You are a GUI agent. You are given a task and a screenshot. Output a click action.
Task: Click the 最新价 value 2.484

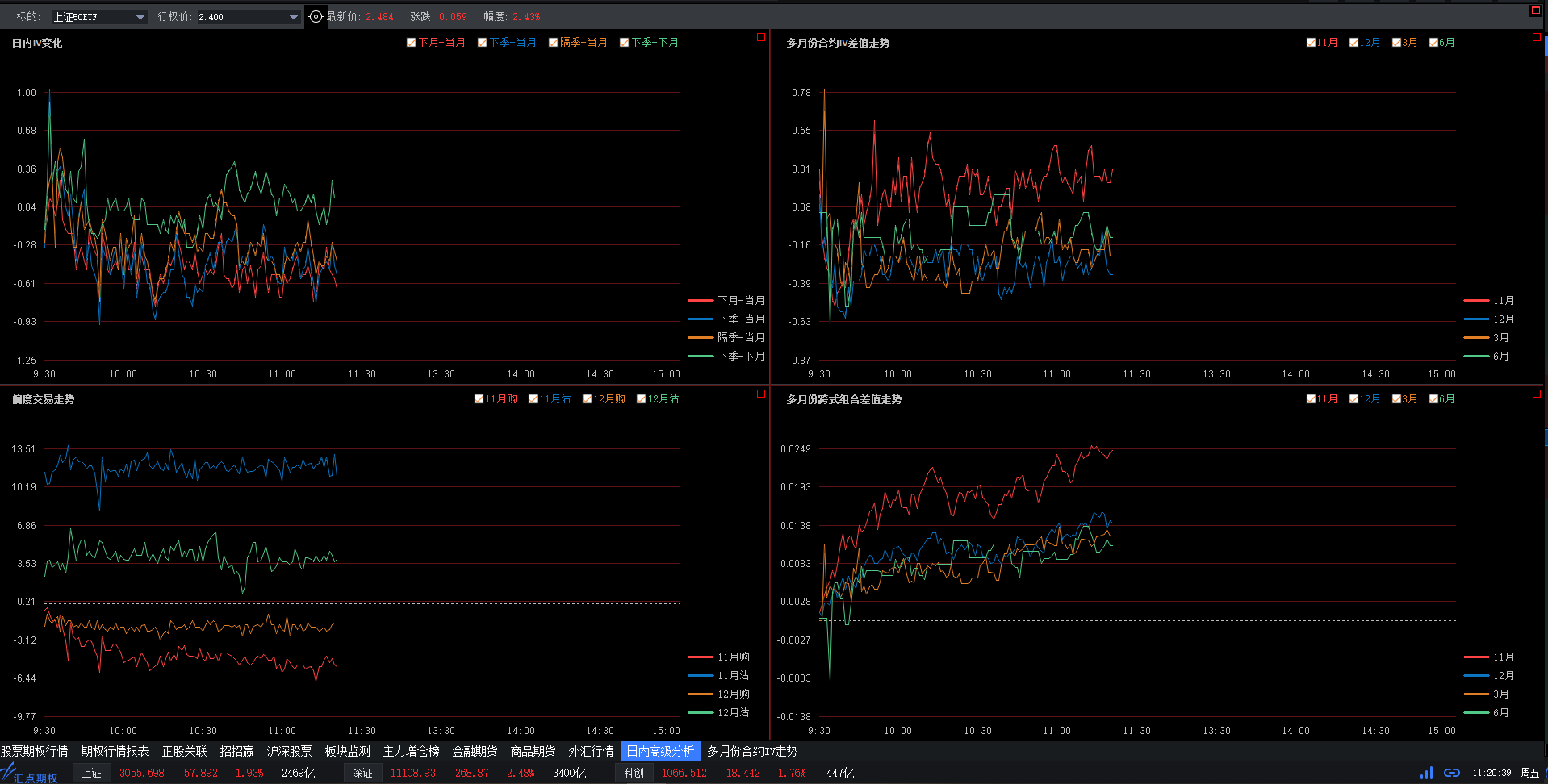(x=379, y=17)
